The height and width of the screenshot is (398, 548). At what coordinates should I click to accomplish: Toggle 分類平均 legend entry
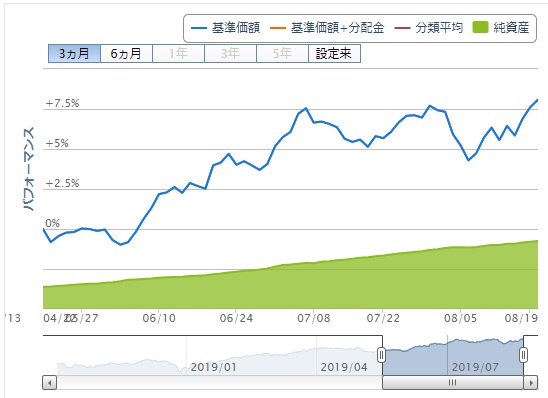pos(429,28)
